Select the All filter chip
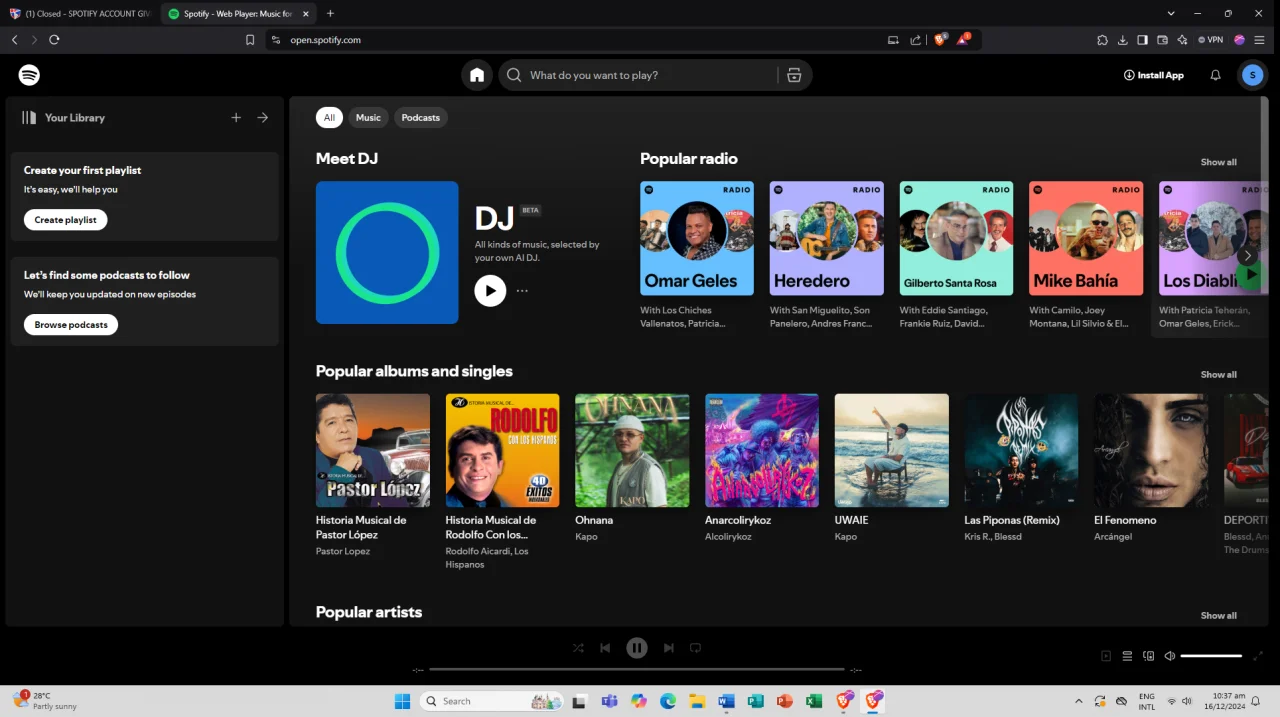The width and height of the screenshot is (1280, 717). click(329, 117)
